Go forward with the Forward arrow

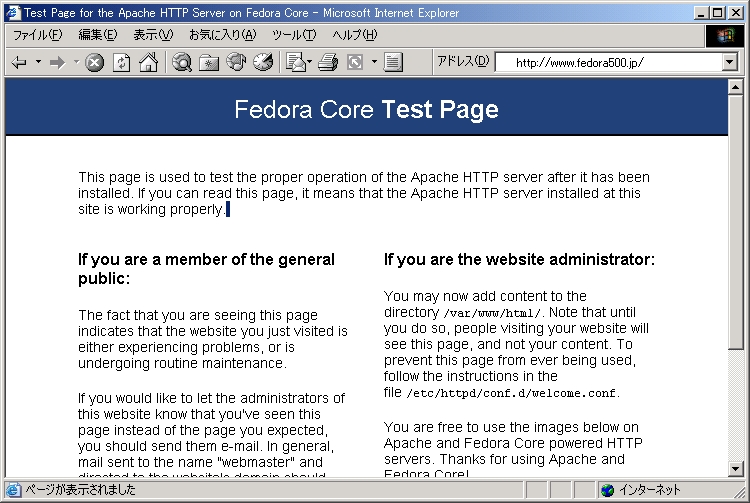pos(57,62)
